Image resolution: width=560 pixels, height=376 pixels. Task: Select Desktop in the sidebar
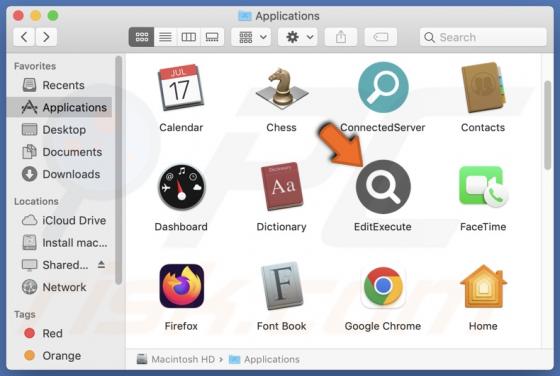pyautogui.click(x=59, y=130)
